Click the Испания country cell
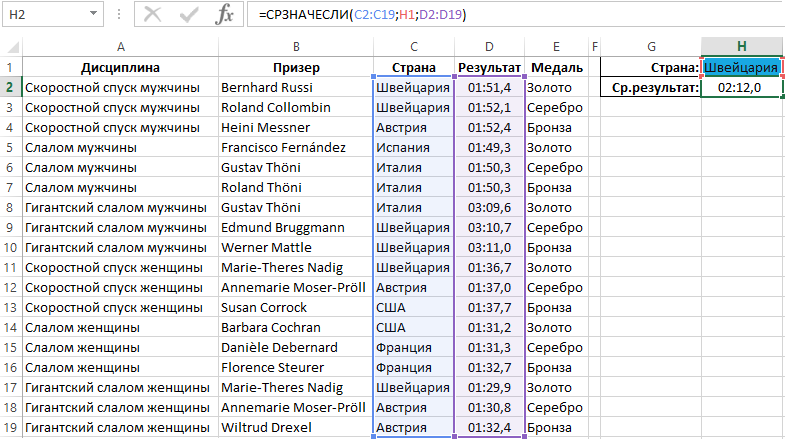Viewport: 785px width, 439px height. (x=413, y=147)
